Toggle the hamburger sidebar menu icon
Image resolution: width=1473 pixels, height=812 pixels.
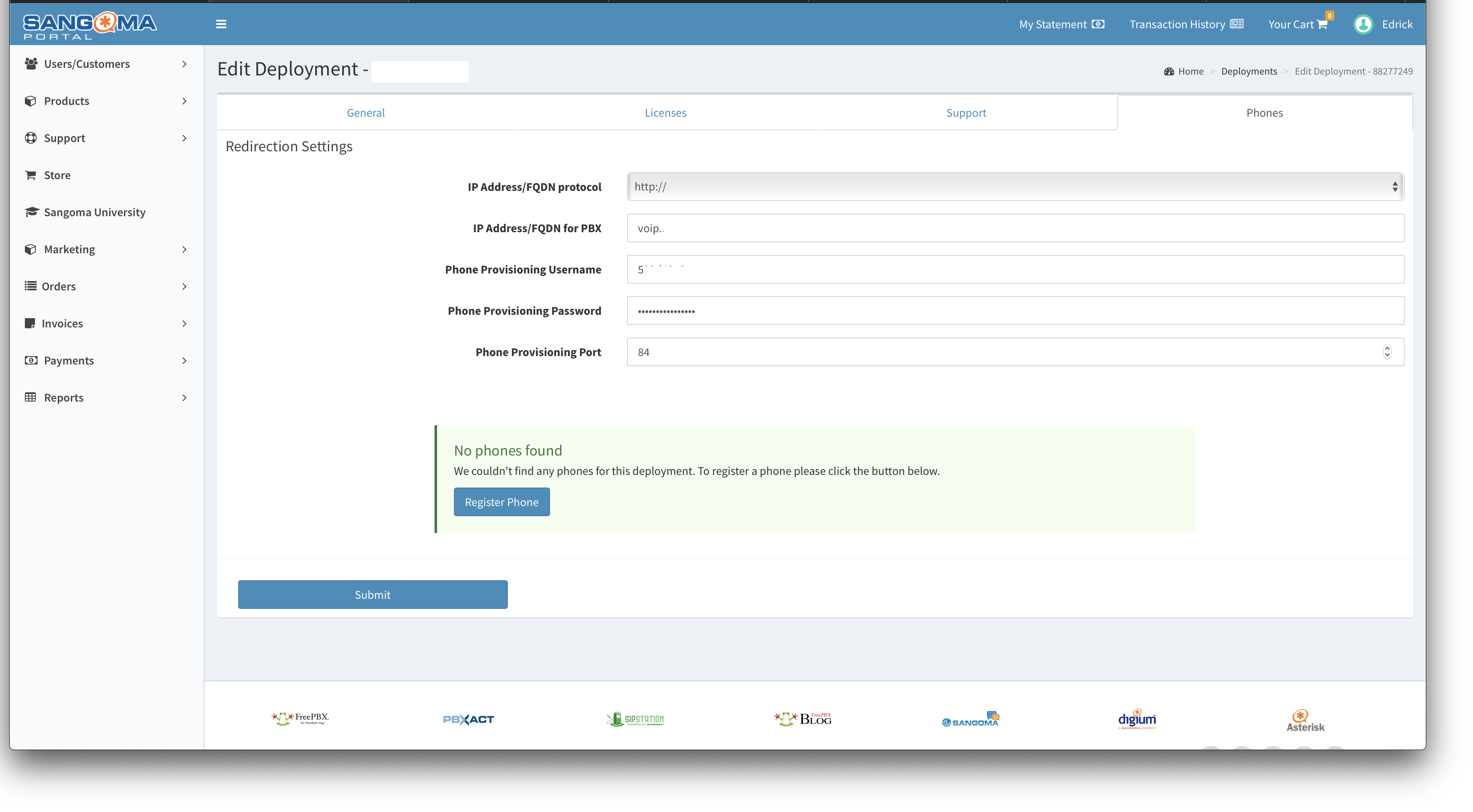tap(221, 24)
